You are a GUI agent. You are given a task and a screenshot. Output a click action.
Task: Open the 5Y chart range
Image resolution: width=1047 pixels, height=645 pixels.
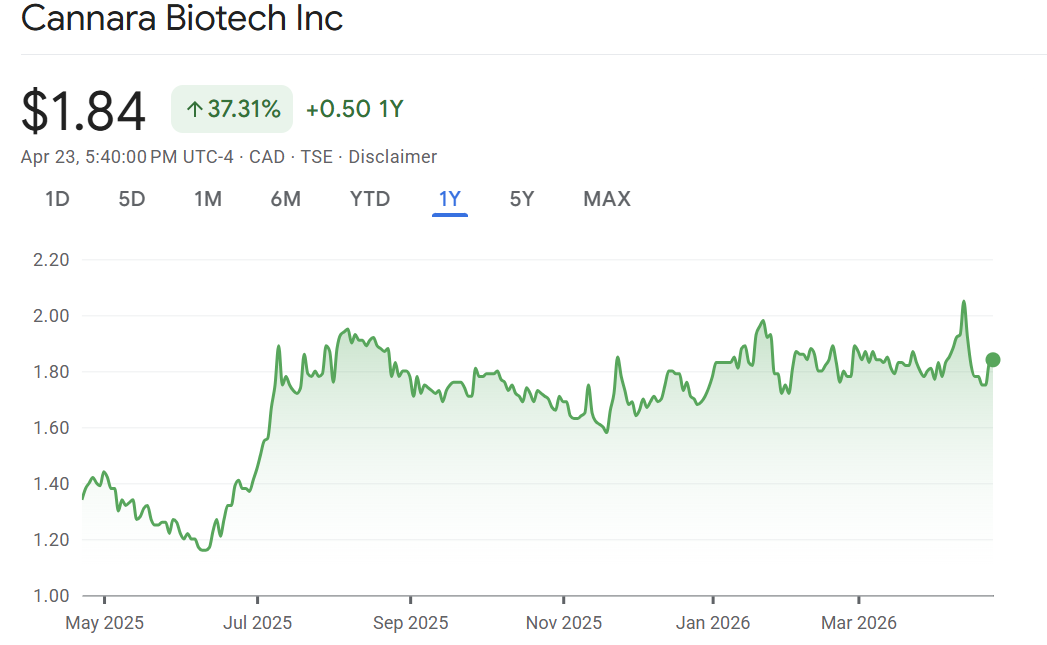point(522,199)
